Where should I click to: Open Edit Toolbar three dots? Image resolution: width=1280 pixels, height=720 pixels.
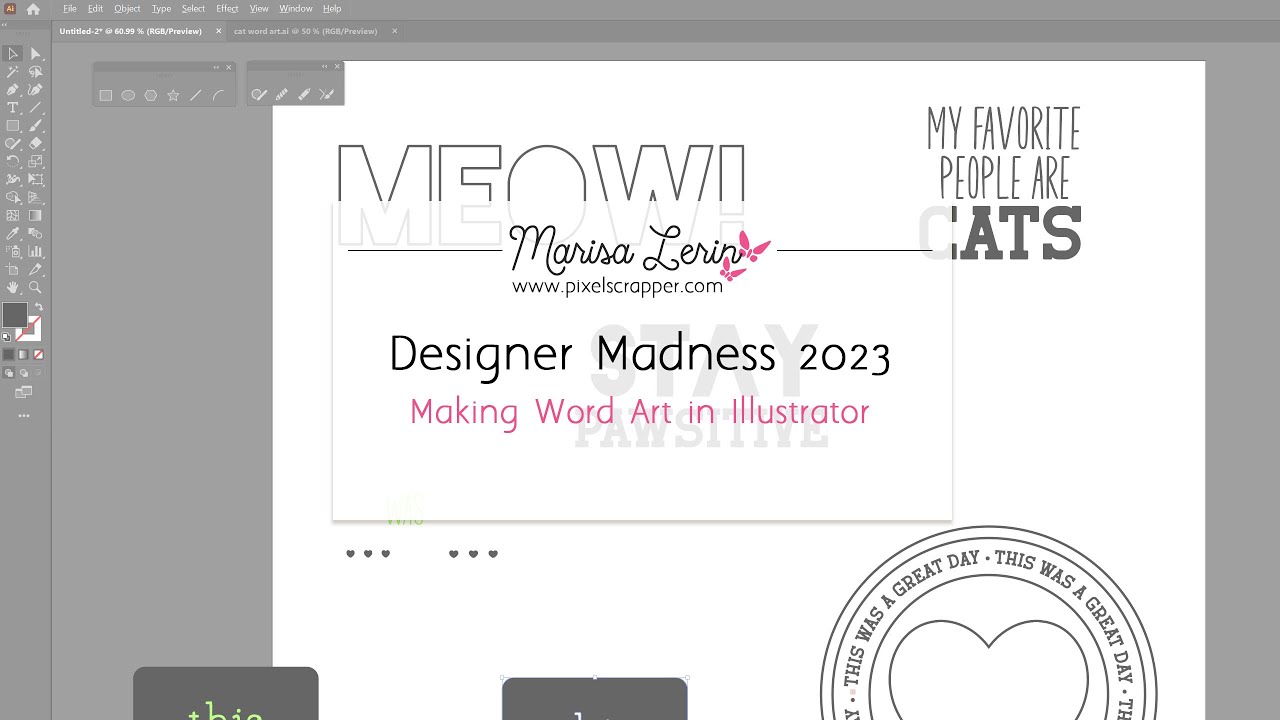(23, 415)
